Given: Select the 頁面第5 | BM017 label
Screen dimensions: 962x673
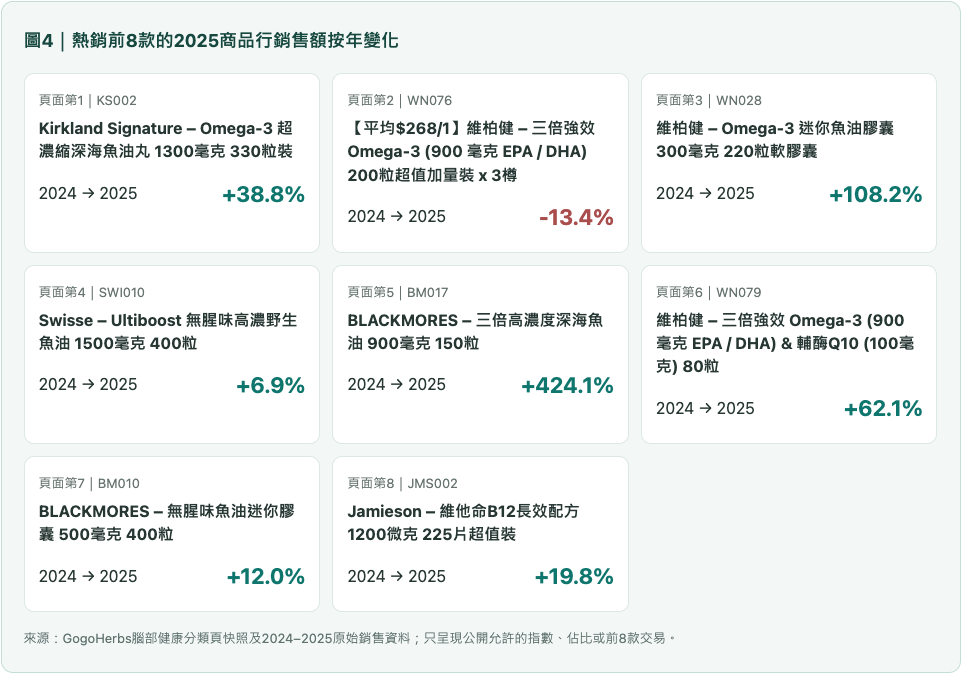Looking at the screenshot, I should tap(398, 292).
